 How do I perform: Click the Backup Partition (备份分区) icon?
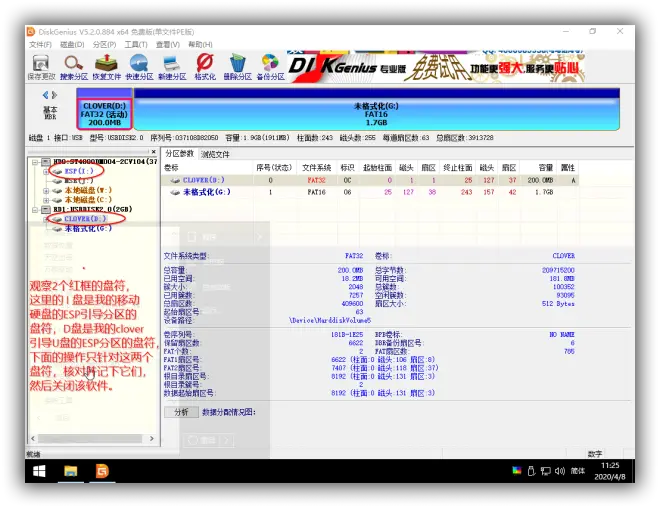tap(270, 67)
